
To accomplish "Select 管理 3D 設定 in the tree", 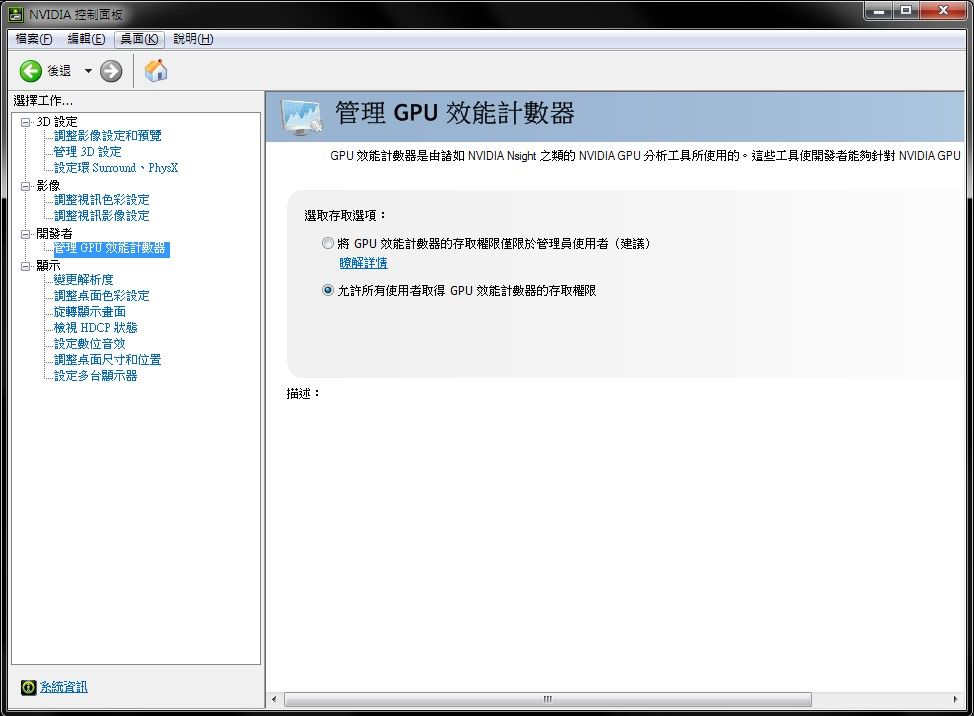I will [87, 152].
